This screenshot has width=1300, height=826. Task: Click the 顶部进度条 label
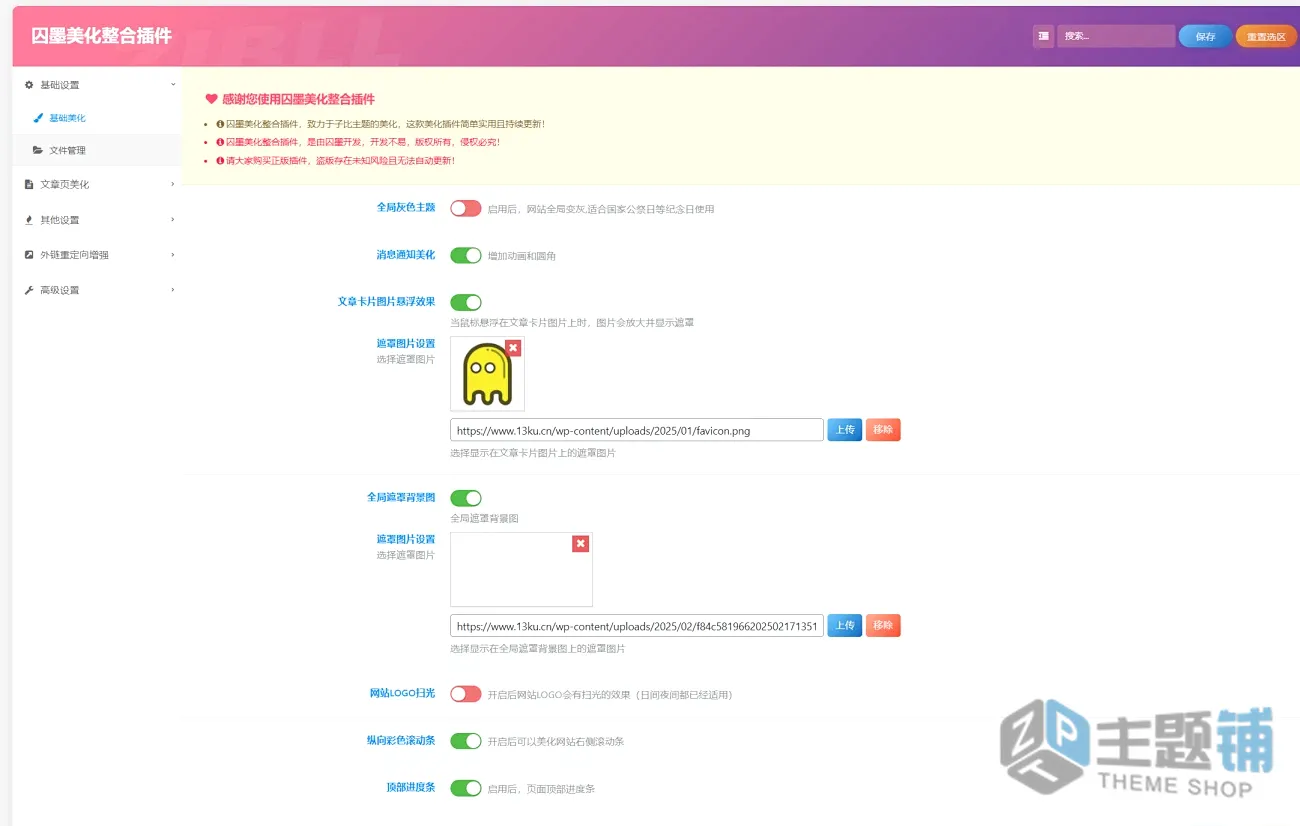coord(411,787)
